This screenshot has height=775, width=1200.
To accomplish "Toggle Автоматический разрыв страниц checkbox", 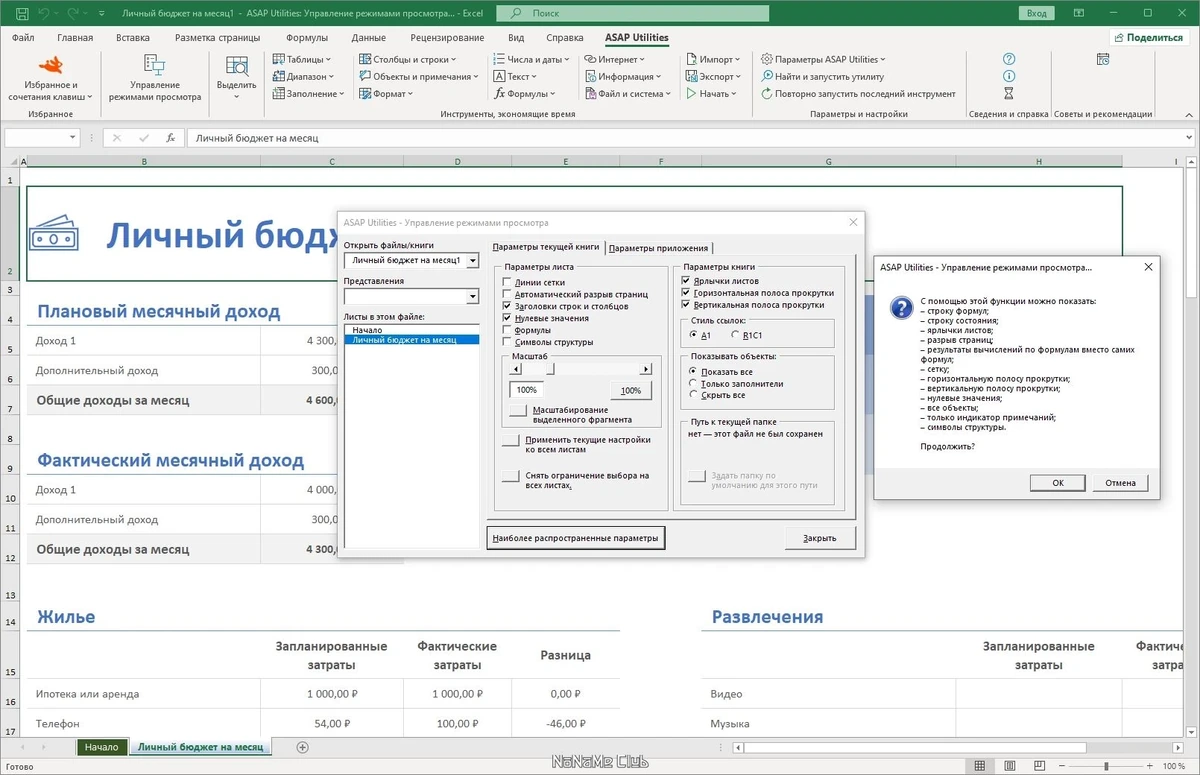I will pyautogui.click(x=507, y=294).
